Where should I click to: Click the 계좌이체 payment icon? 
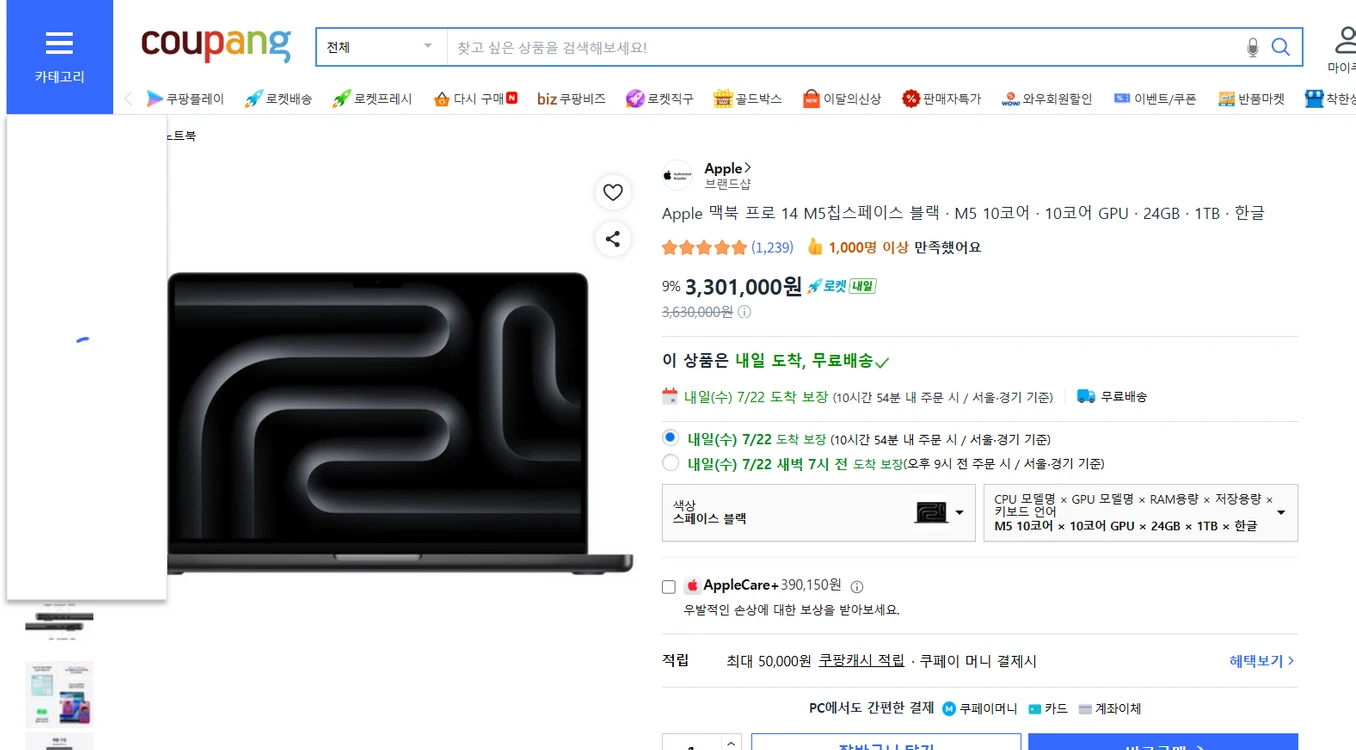point(1085,709)
